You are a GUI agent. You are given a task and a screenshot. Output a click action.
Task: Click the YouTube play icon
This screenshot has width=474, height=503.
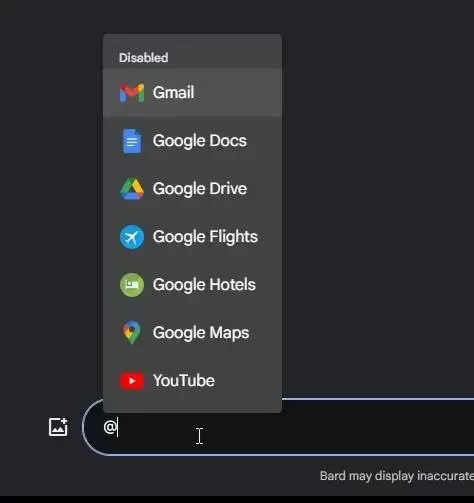click(x=132, y=381)
